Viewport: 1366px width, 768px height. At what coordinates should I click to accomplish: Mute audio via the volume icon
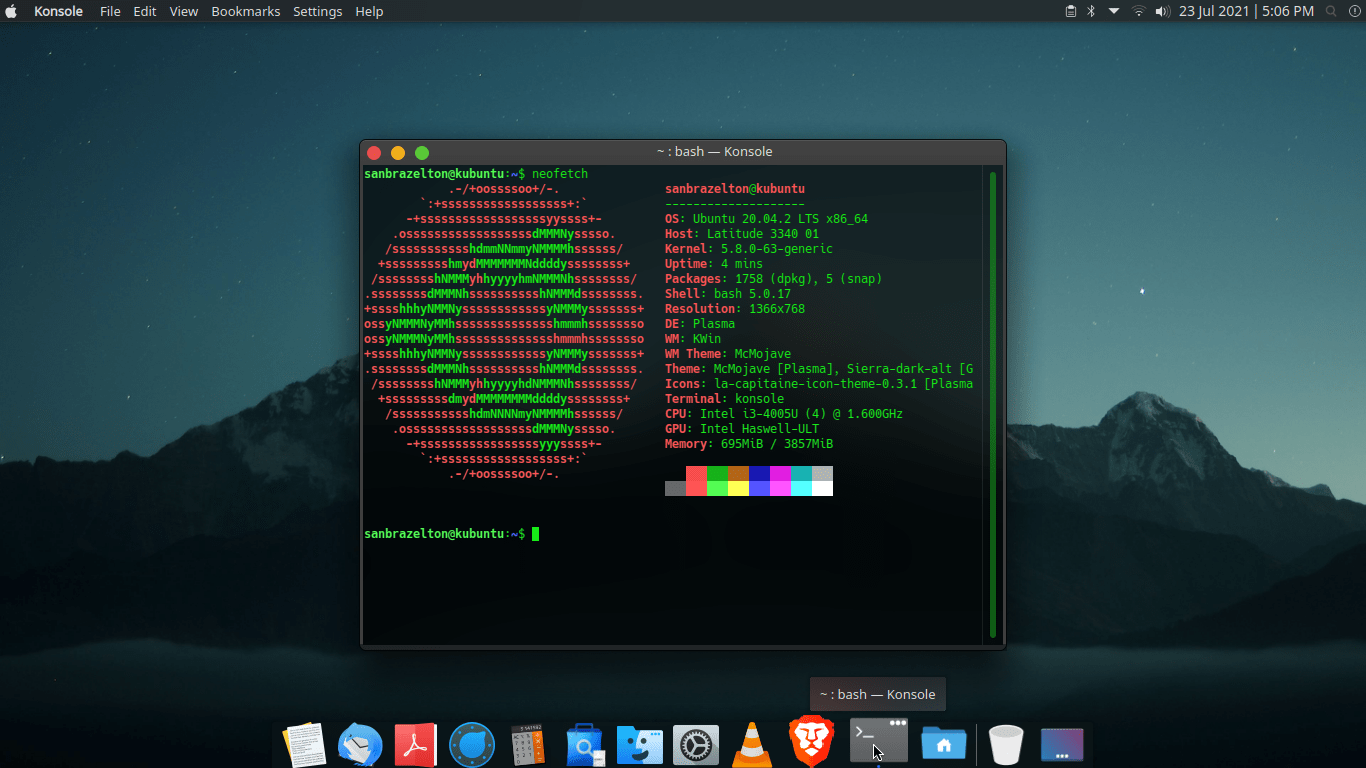click(1161, 11)
